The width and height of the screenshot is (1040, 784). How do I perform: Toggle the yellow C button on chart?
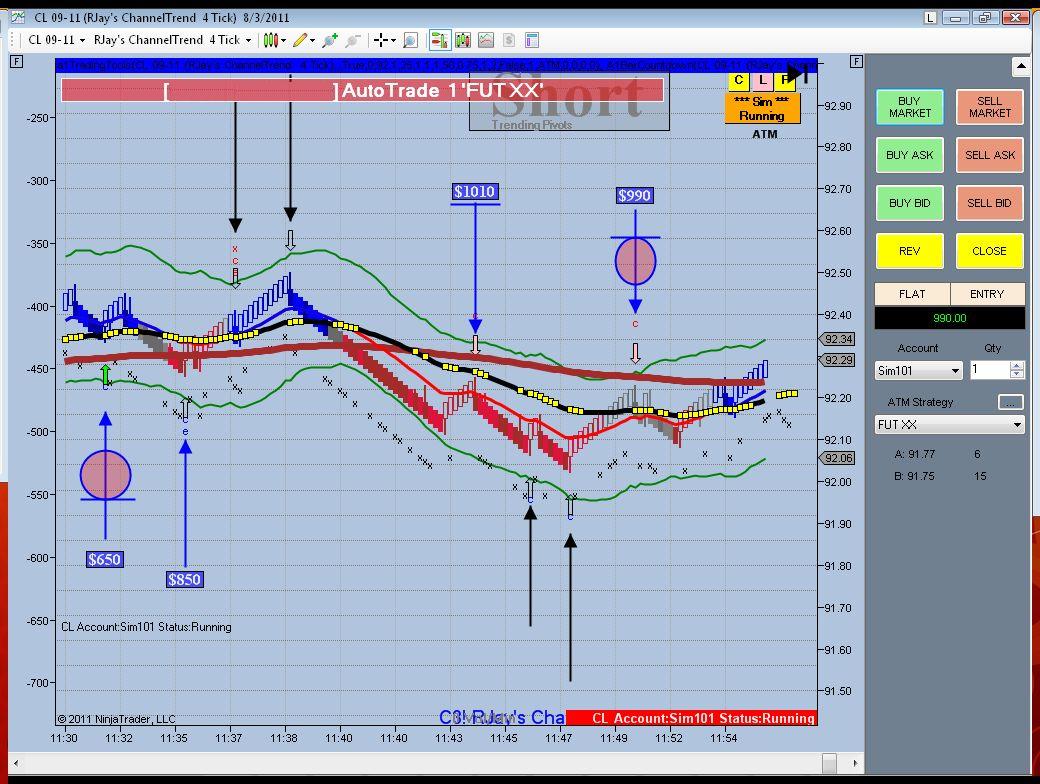tap(738, 80)
